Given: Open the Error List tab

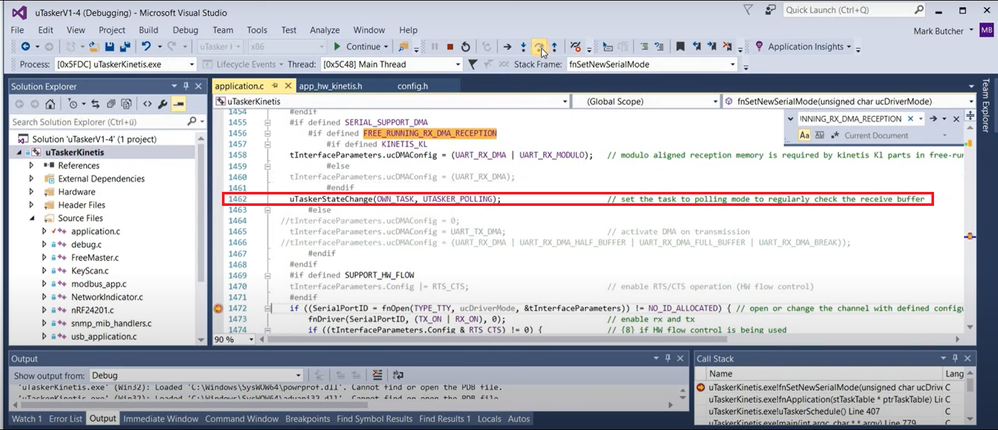Looking at the screenshot, I should pos(66,419).
